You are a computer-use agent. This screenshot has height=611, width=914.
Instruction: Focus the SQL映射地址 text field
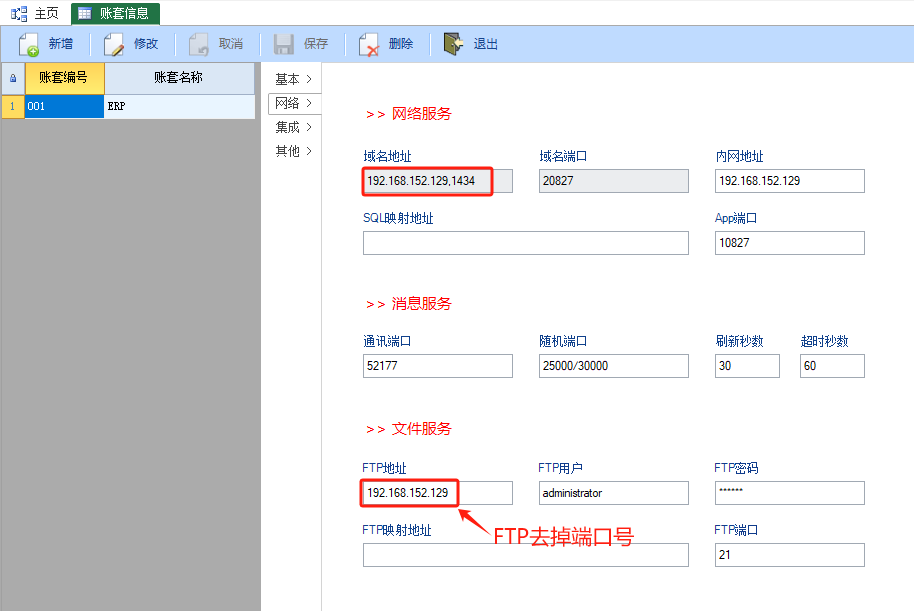pyautogui.click(x=525, y=243)
